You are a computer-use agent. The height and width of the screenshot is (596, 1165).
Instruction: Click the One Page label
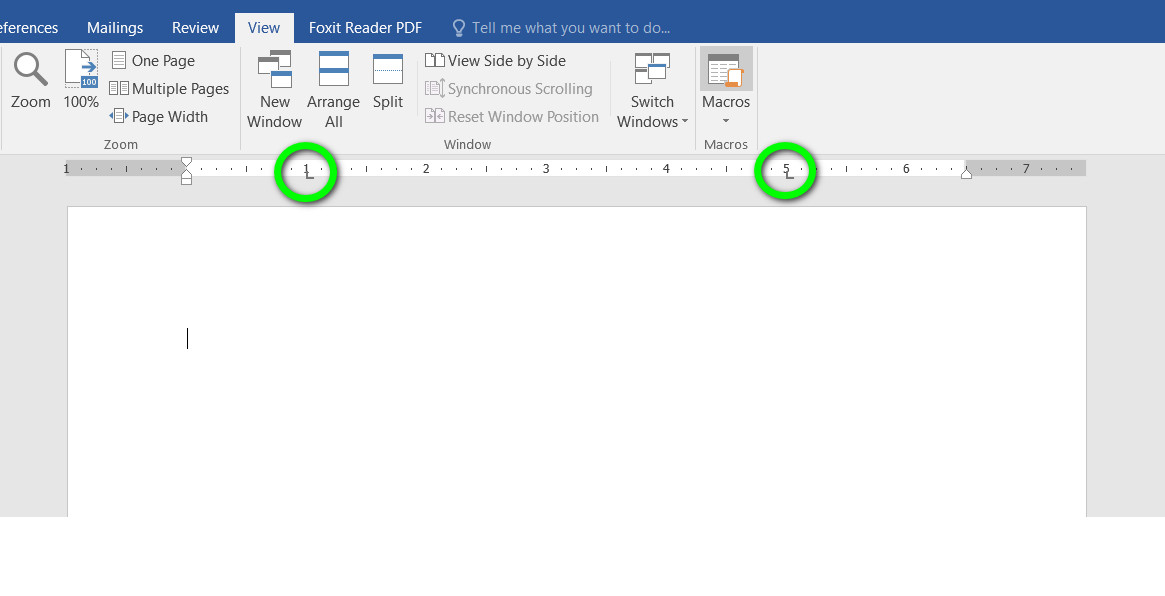pyautogui.click(x=163, y=61)
